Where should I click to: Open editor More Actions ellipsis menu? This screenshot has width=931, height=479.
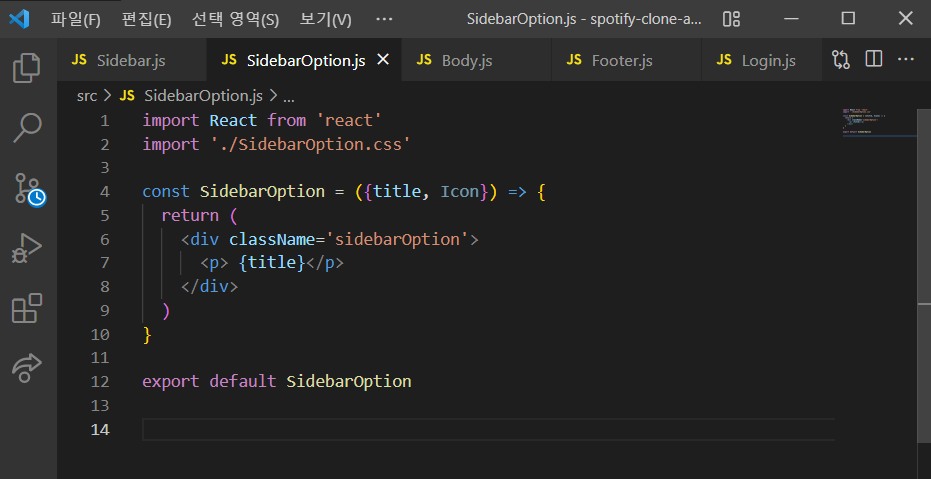pos(905,59)
